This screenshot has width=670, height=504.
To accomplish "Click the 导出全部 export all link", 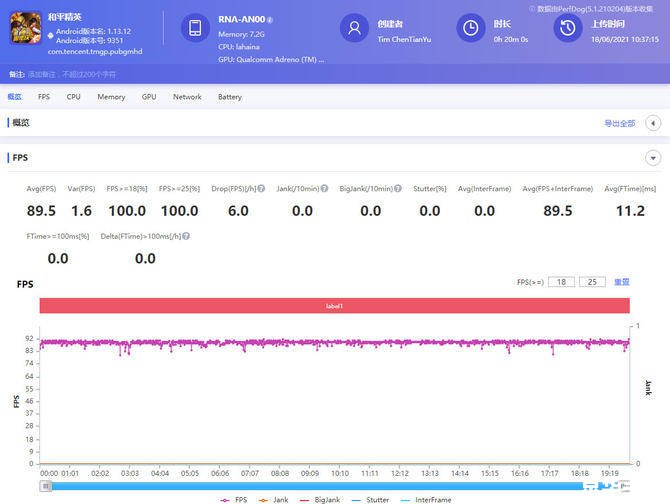I will pyautogui.click(x=619, y=123).
